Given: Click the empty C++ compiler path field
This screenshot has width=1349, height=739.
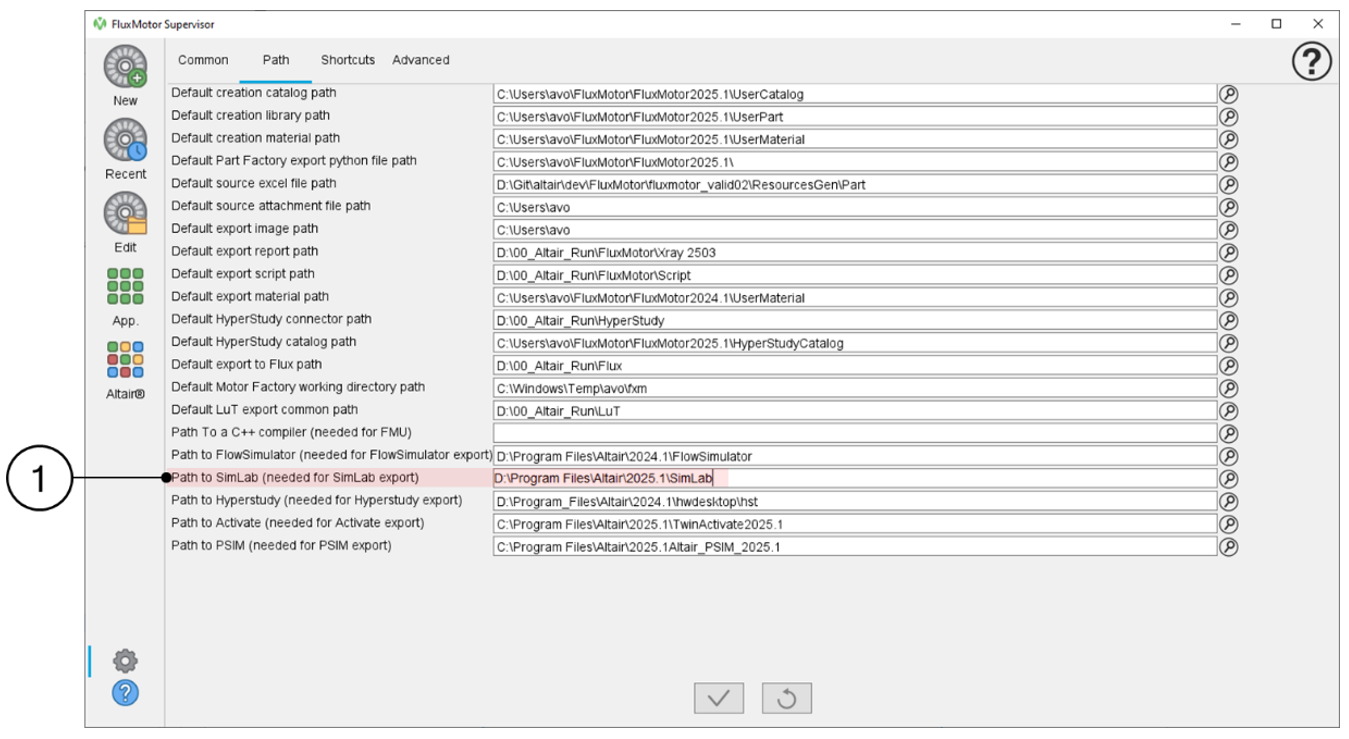Looking at the screenshot, I should pos(855,434).
